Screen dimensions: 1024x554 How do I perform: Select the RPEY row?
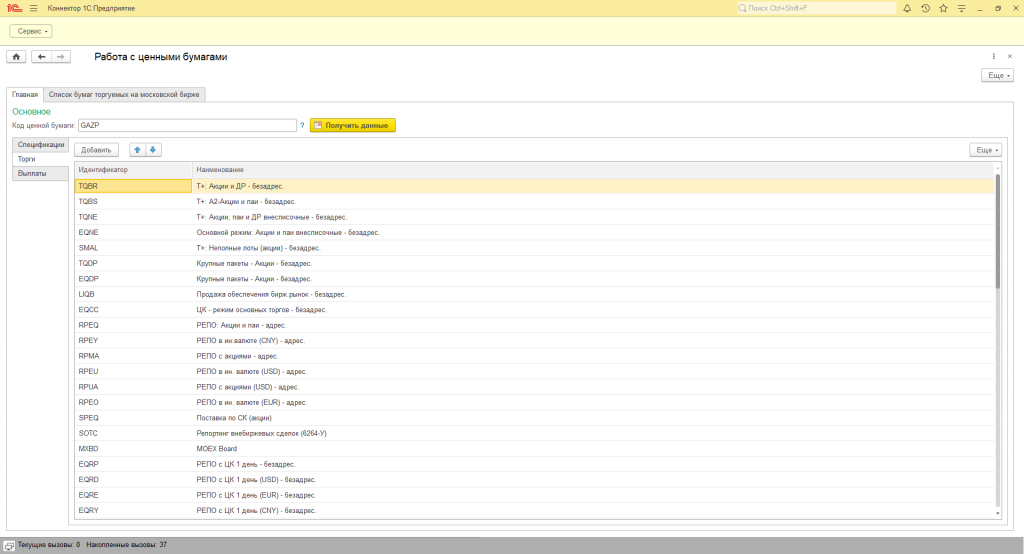point(534,340)
